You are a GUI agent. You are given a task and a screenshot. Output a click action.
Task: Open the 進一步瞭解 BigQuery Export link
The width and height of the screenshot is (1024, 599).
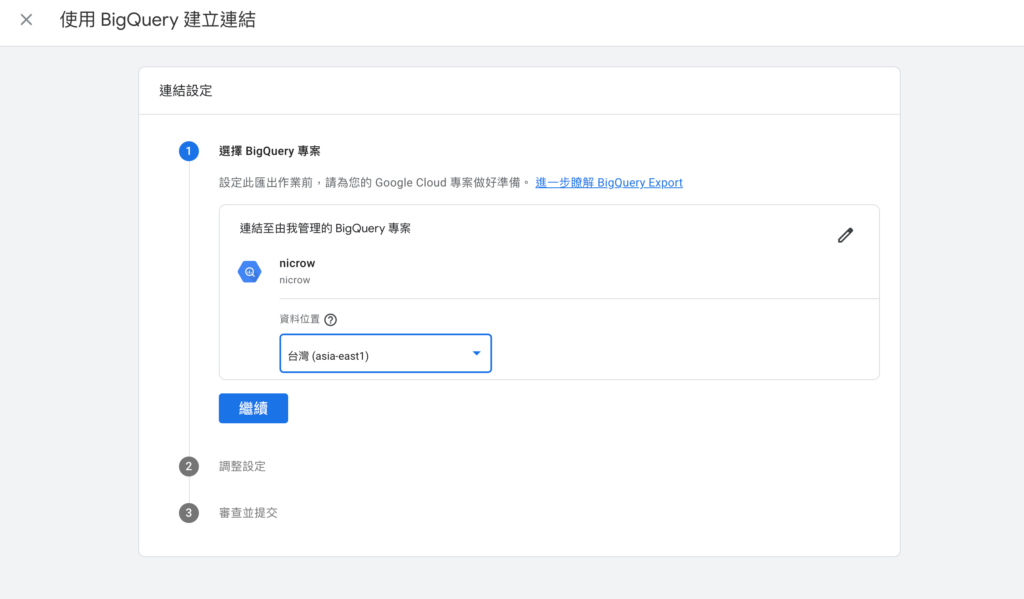[609, 182]
